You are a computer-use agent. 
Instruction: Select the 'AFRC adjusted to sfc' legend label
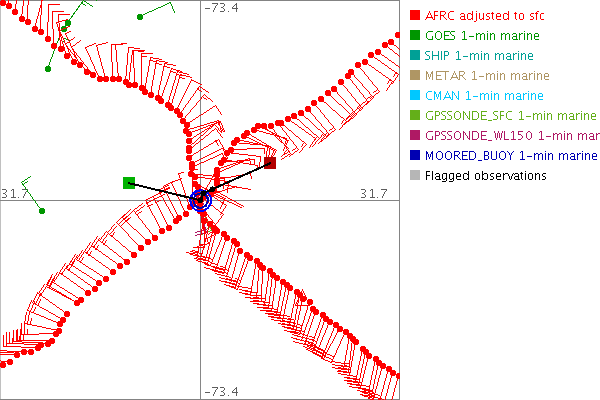click(x=484, y=16)
